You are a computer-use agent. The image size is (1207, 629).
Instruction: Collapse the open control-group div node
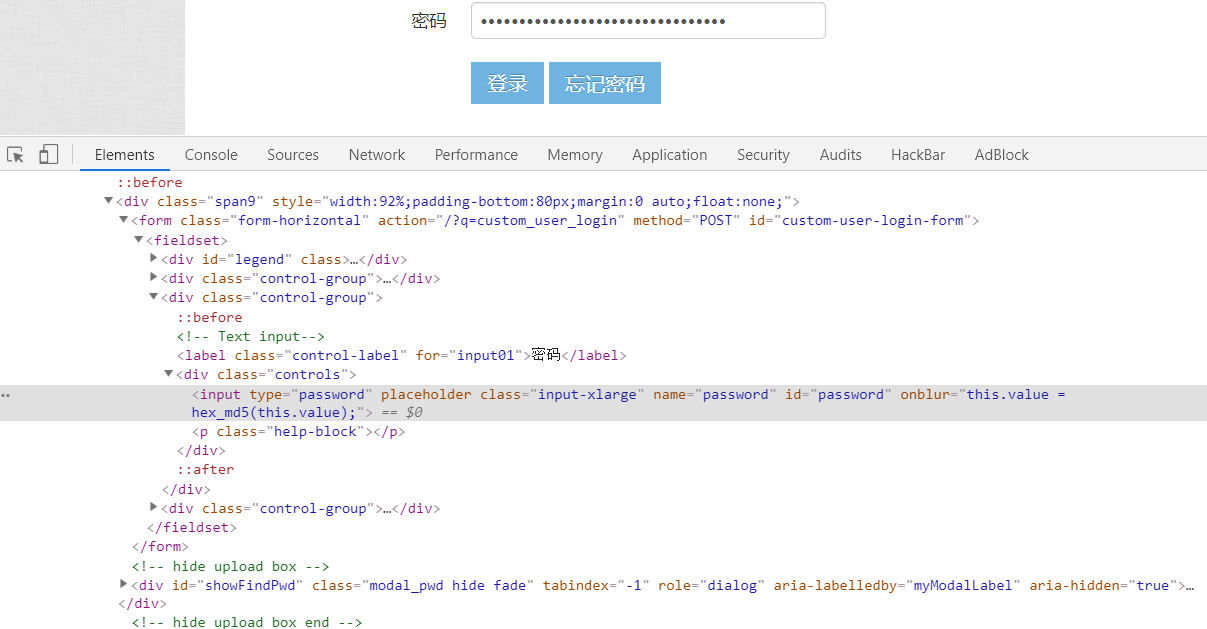point(154,297)
